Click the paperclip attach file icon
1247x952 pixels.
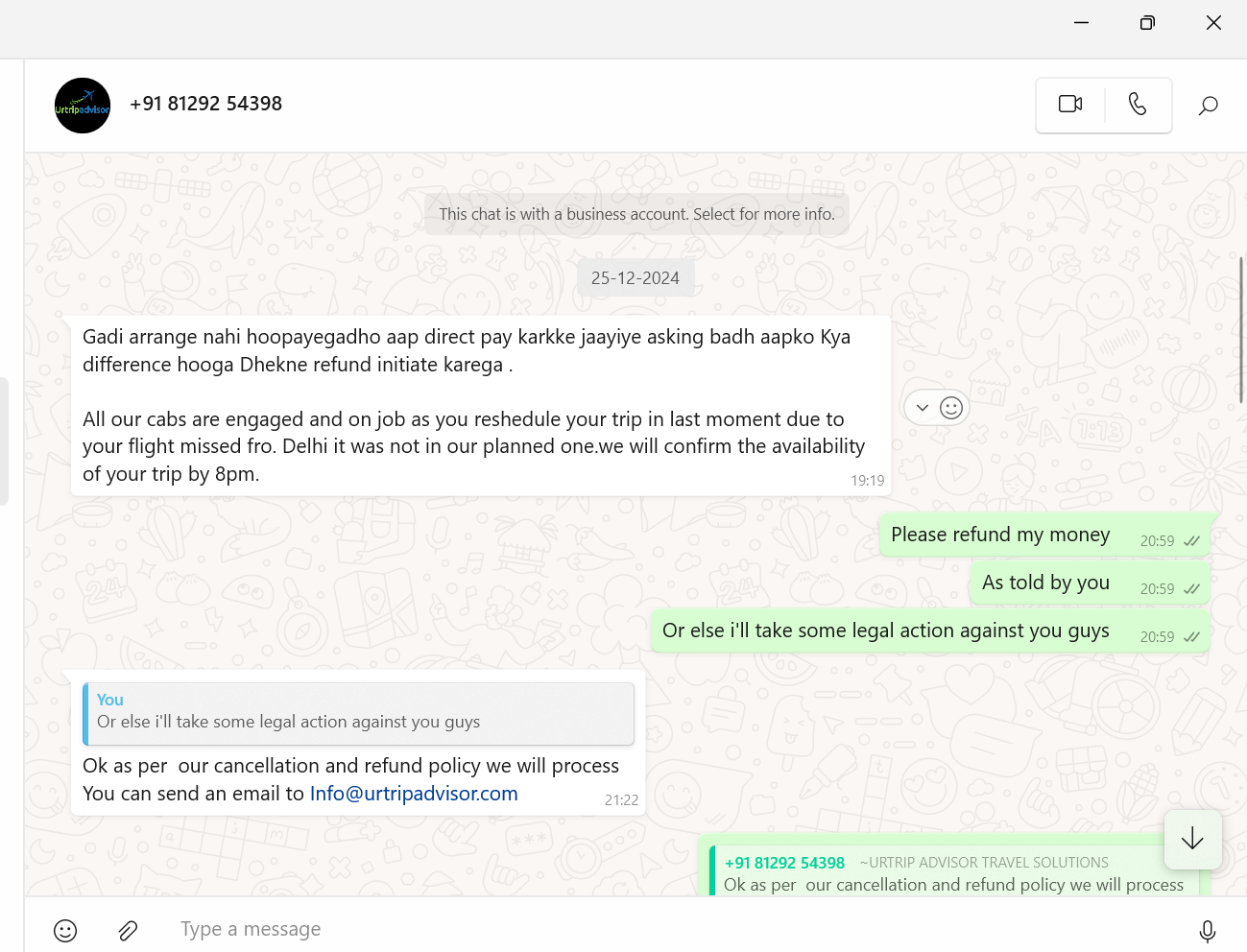pos(128,930)
